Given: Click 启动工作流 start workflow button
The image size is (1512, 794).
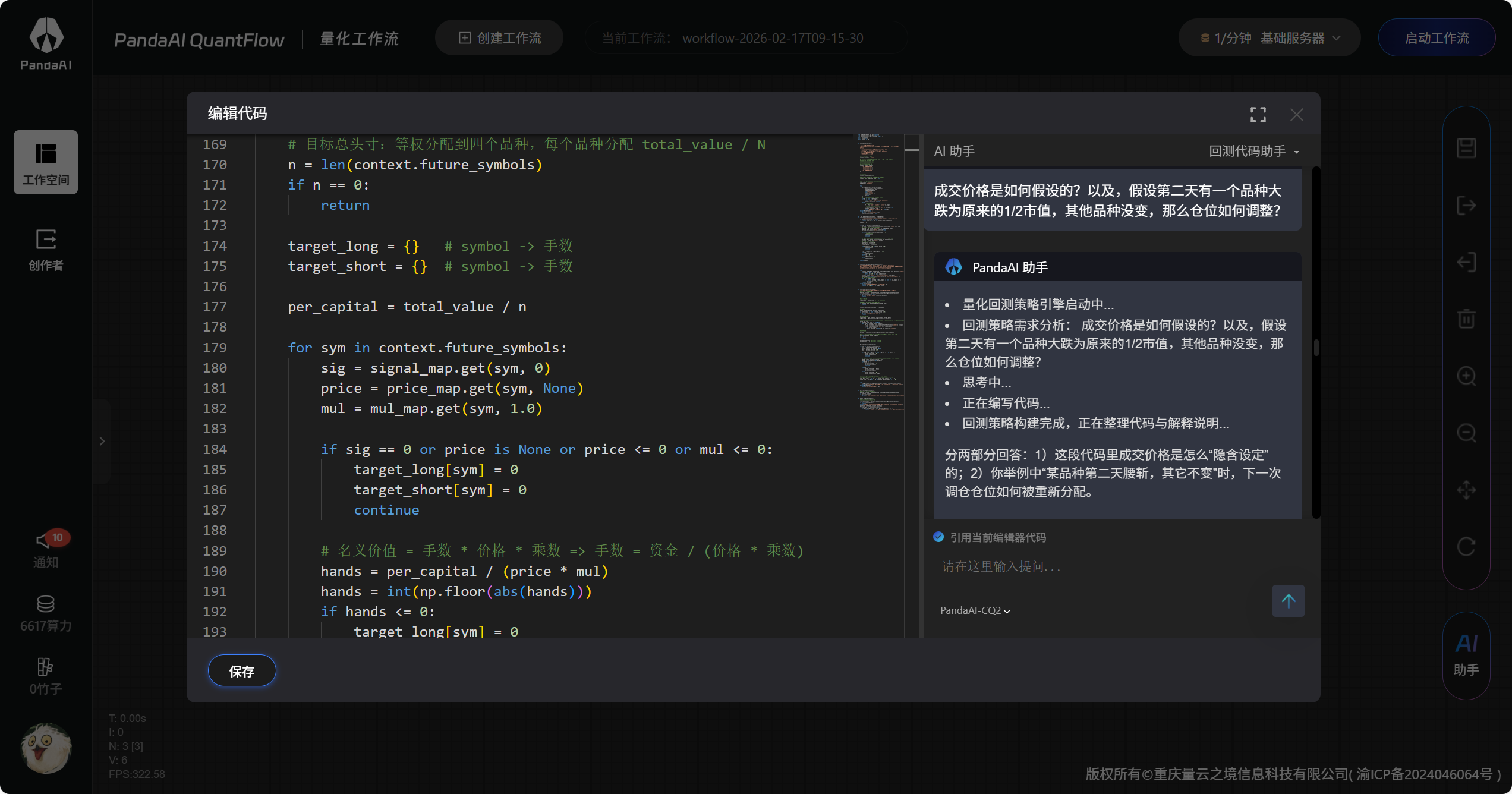Looking at the screenshot, I should [x=1437, y=38].
